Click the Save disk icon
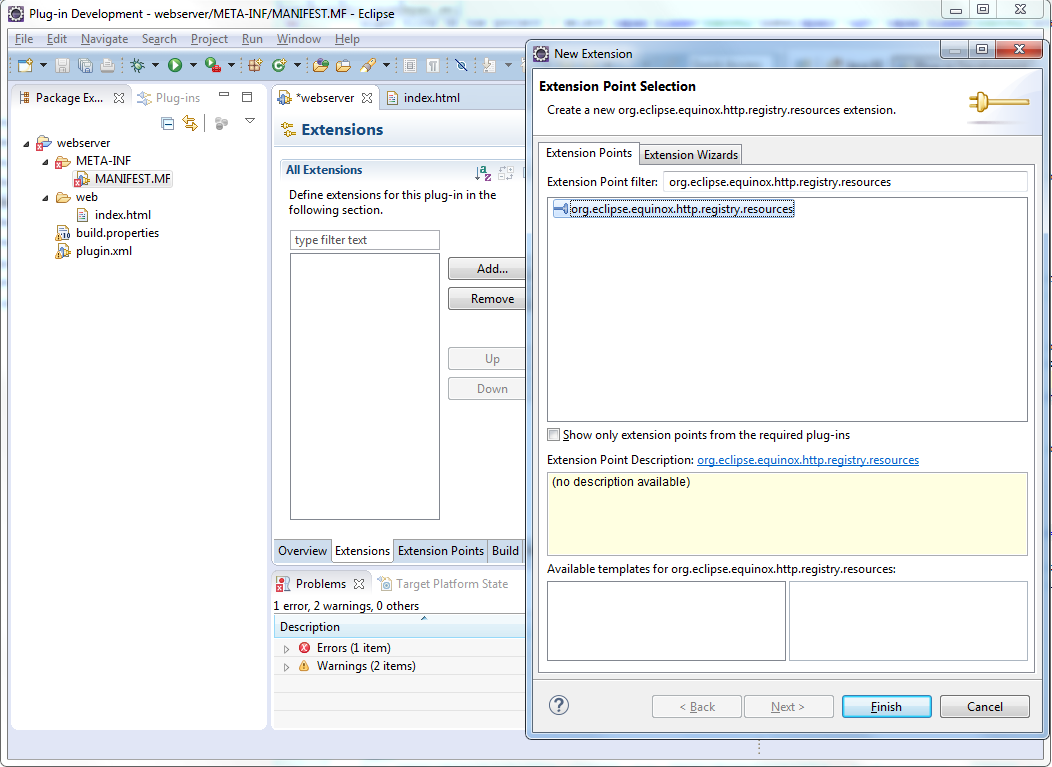Viewport: 1052px width, 767px height. point(62,65)
